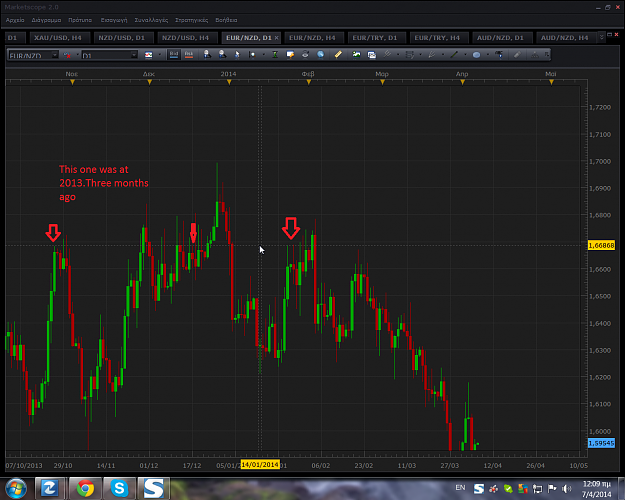
Task: Expand arrow beside the ellipse shape tool
Action: 488,54
